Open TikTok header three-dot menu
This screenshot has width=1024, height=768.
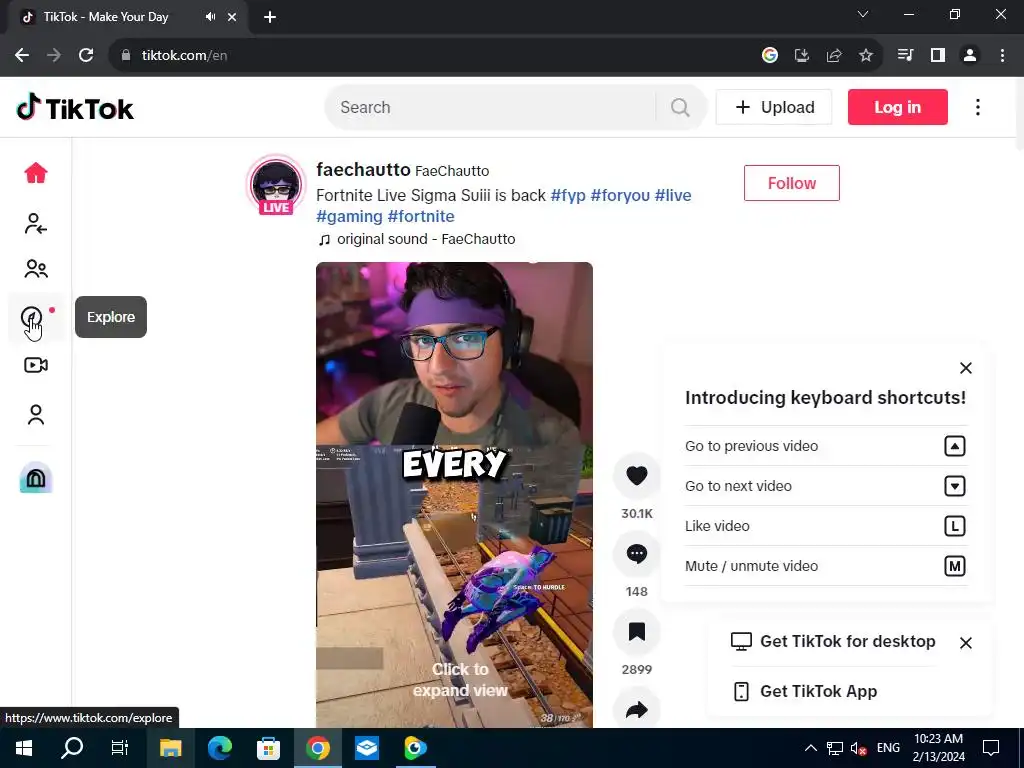(x=978, y=107)
